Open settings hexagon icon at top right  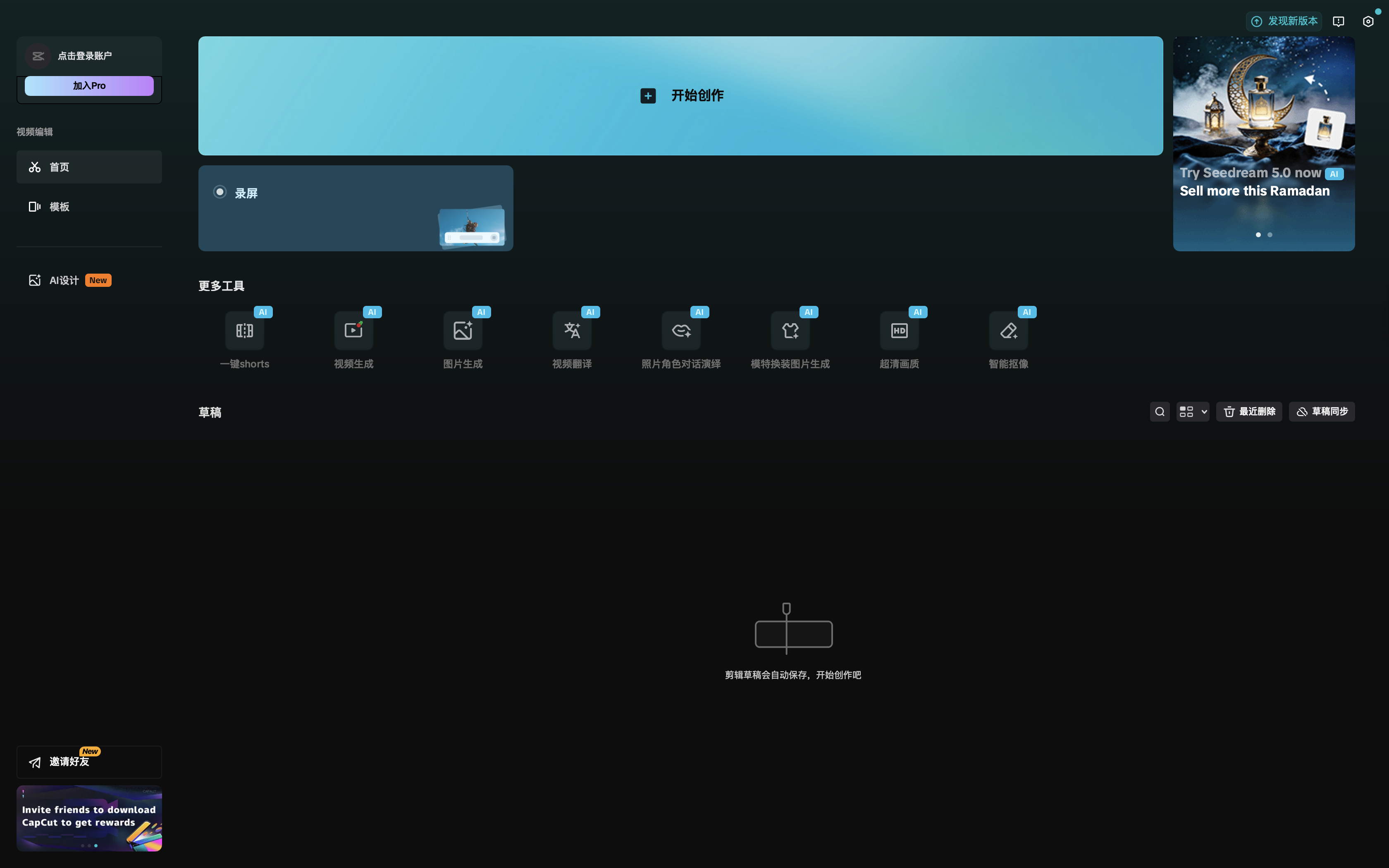coord(1368,21)
